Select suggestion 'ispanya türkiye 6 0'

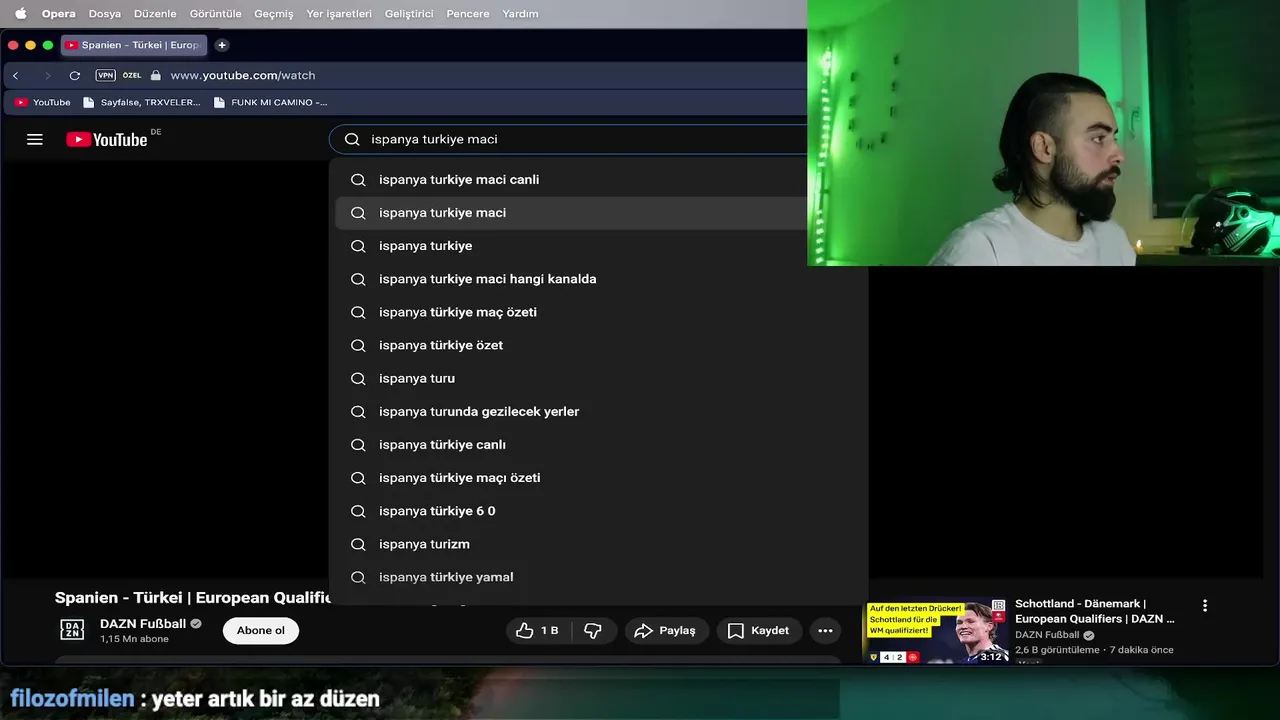(598, 510)
